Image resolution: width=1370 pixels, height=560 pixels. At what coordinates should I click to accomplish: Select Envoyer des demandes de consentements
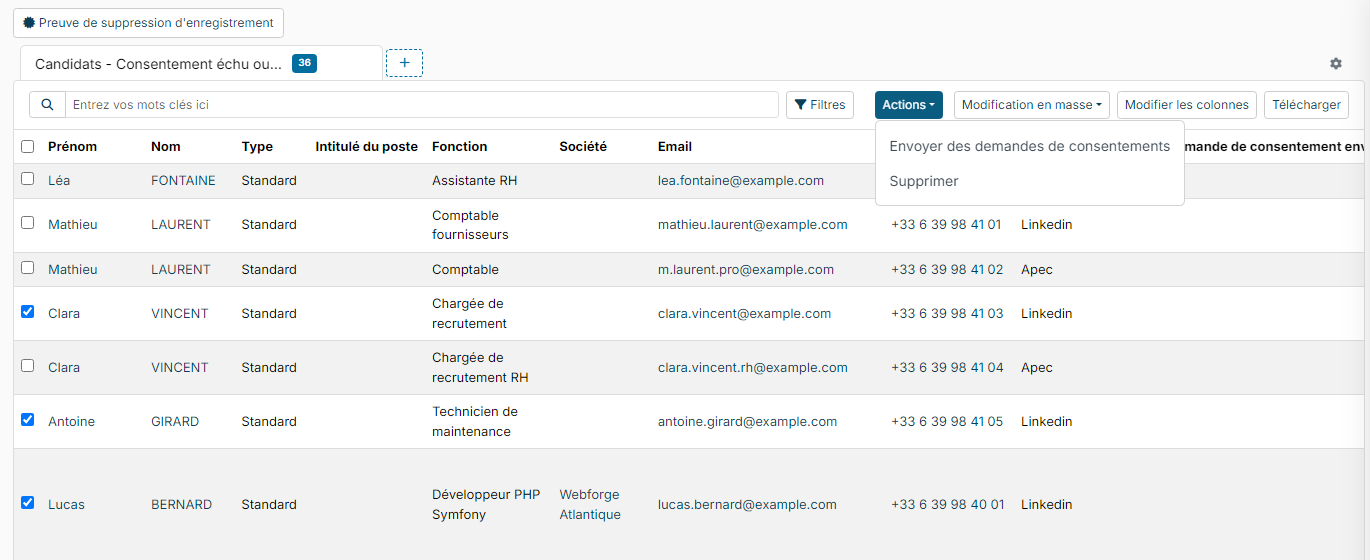1029,146
